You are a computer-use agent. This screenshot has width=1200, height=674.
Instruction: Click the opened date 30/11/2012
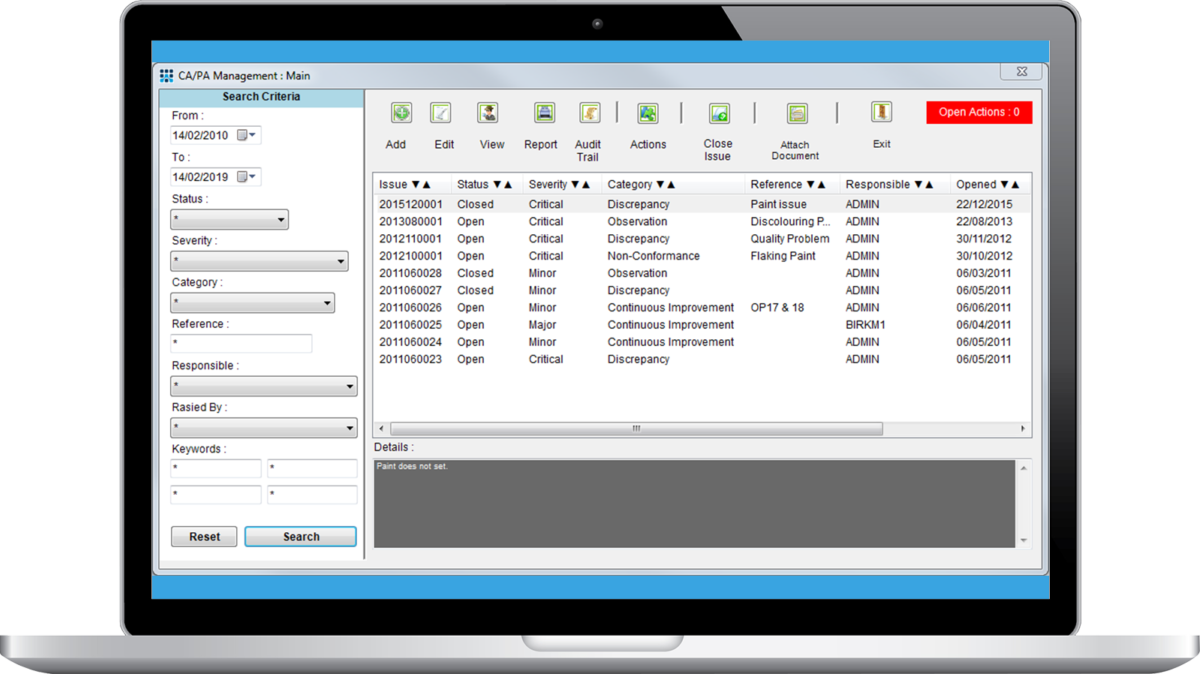(984, 239)
